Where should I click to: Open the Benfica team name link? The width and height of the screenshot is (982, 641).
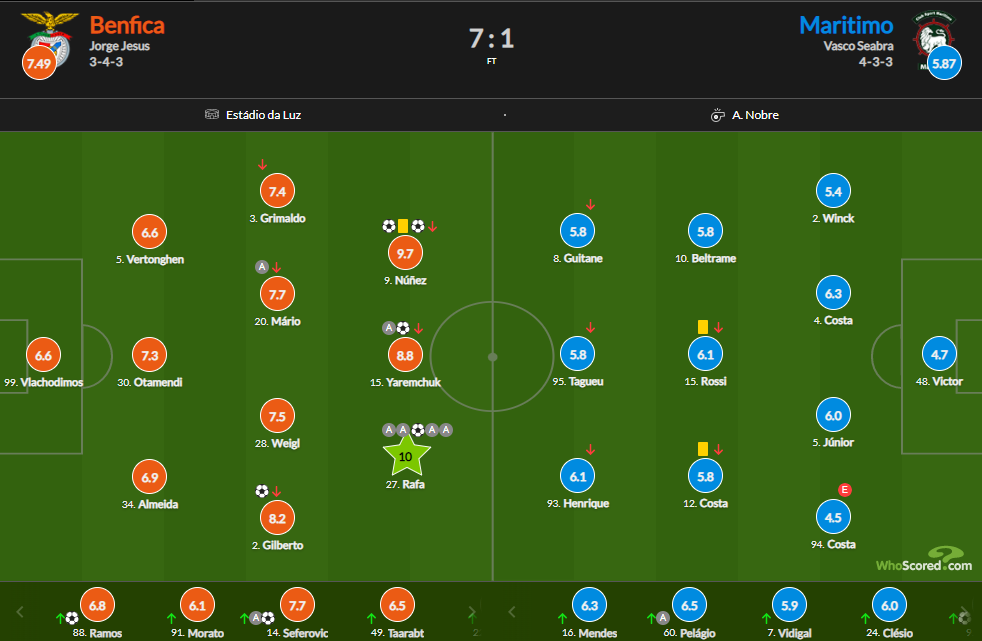tap(127, 25)
